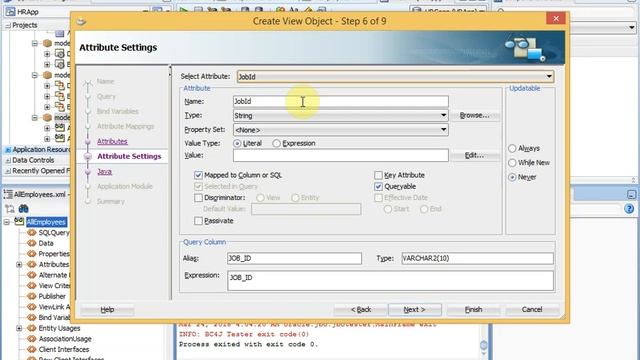This screenshot has width=640, height=360.
Task: Click the hierarchy sort icon in Structure panel
Action: click(x=10, y=209)
